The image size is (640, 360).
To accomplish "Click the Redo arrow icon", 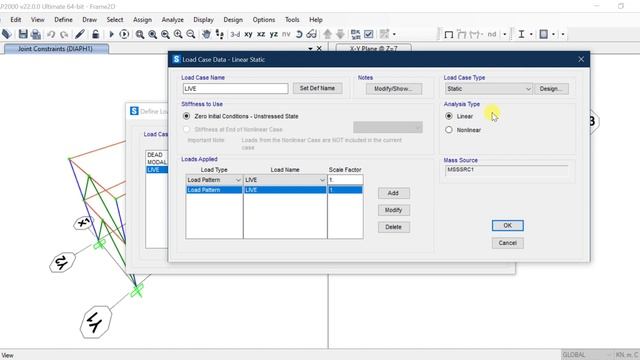I will pos(64,34).
